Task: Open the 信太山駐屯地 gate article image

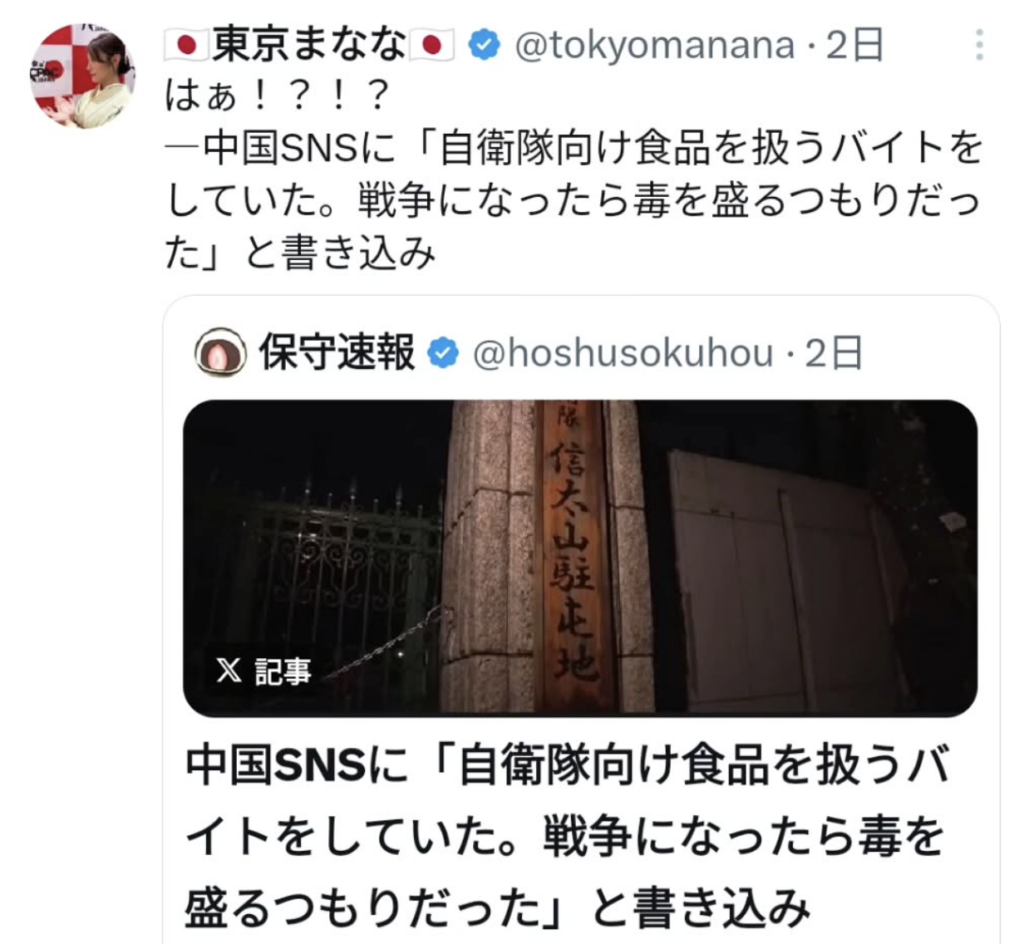Action: click(580, 558)
